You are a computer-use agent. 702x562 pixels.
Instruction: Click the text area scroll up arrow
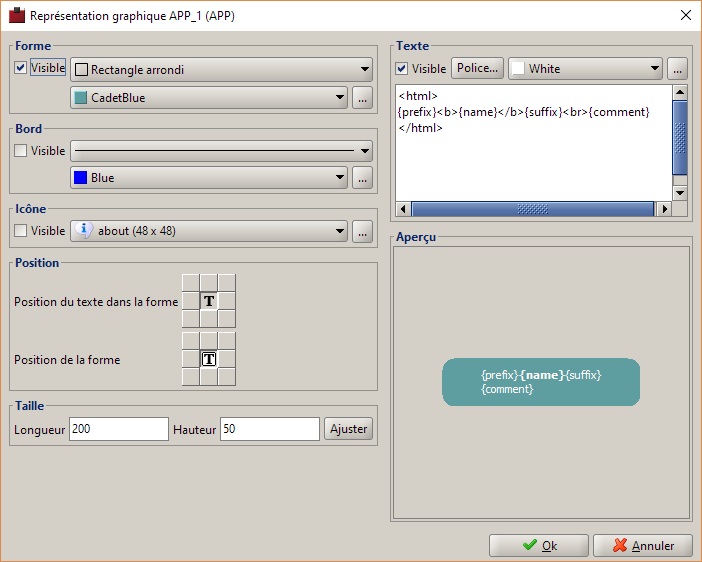[x=680, y=92]
